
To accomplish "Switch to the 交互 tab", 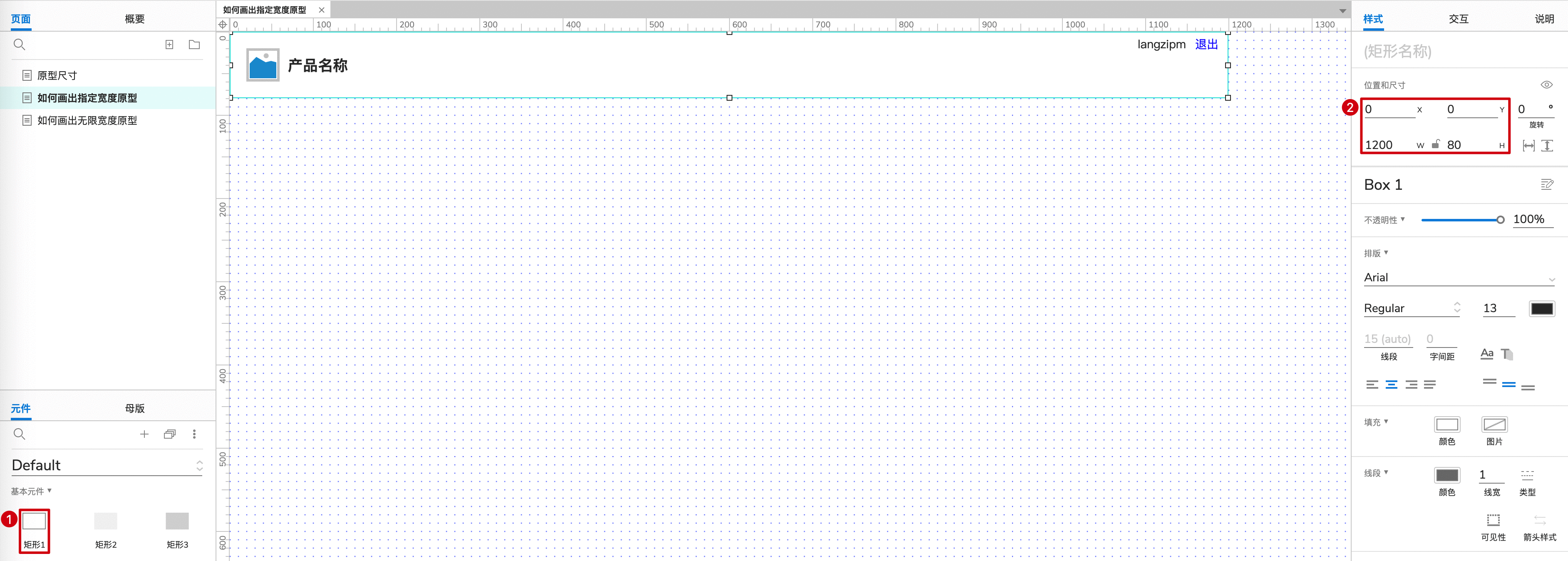I will point(1459,19).
